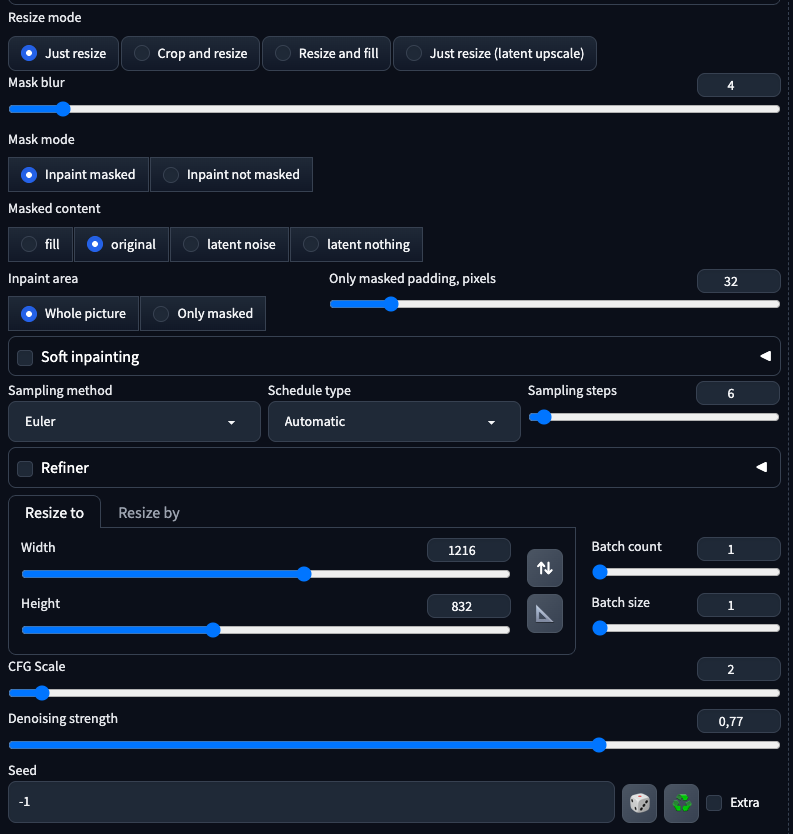Click the Width value number box
Image resolution: width=793 pixels, height=834 pixels.
pyautogui.click(x=468, y=550)
